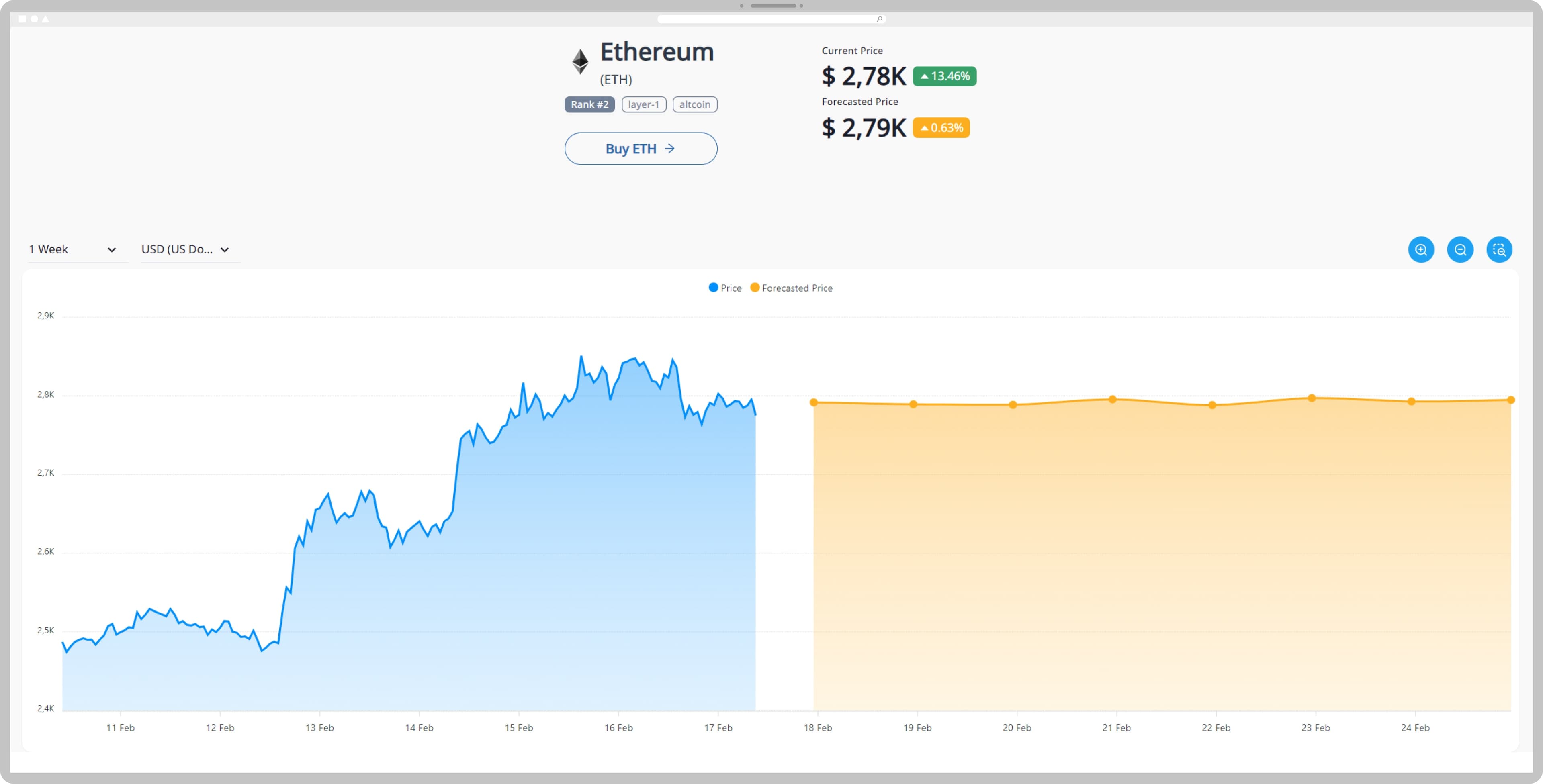Viewport: 1543px width, 784px height.
Task: Click the 11 Feb axis label
Action: 121,728
